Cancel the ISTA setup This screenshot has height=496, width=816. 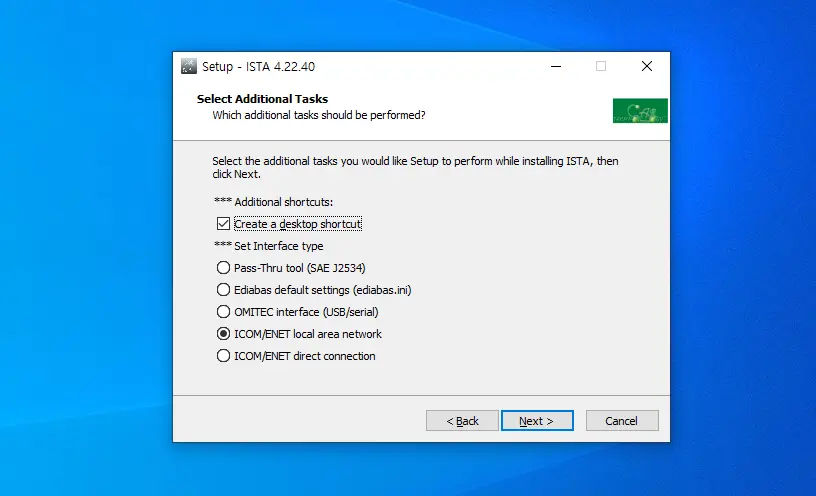point(622,421)
